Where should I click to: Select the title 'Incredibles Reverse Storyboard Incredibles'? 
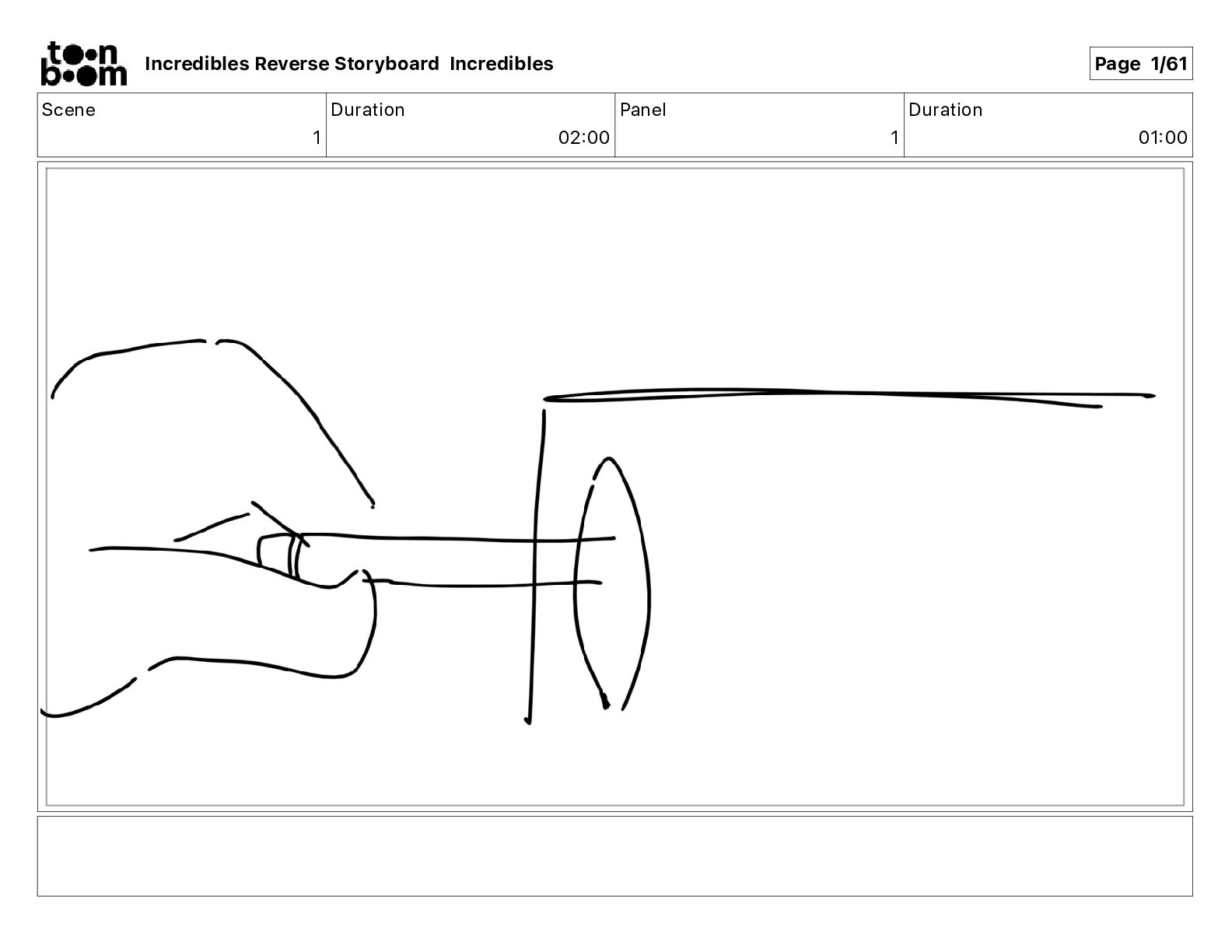pyautogui.click(x=349, y=64)
